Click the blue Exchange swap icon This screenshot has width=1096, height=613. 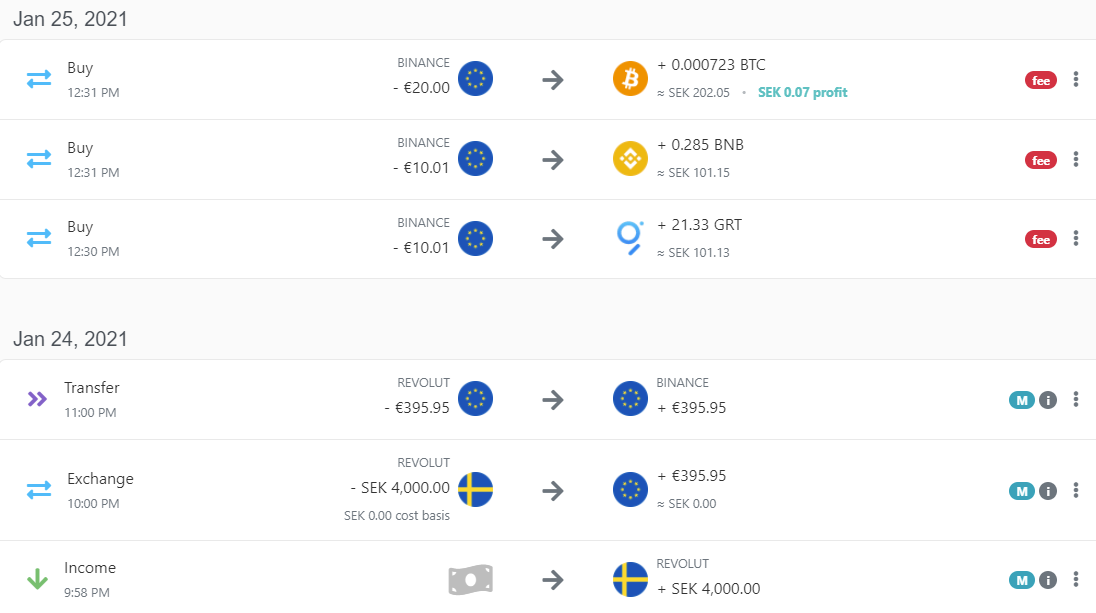click(x=38, y=490)
